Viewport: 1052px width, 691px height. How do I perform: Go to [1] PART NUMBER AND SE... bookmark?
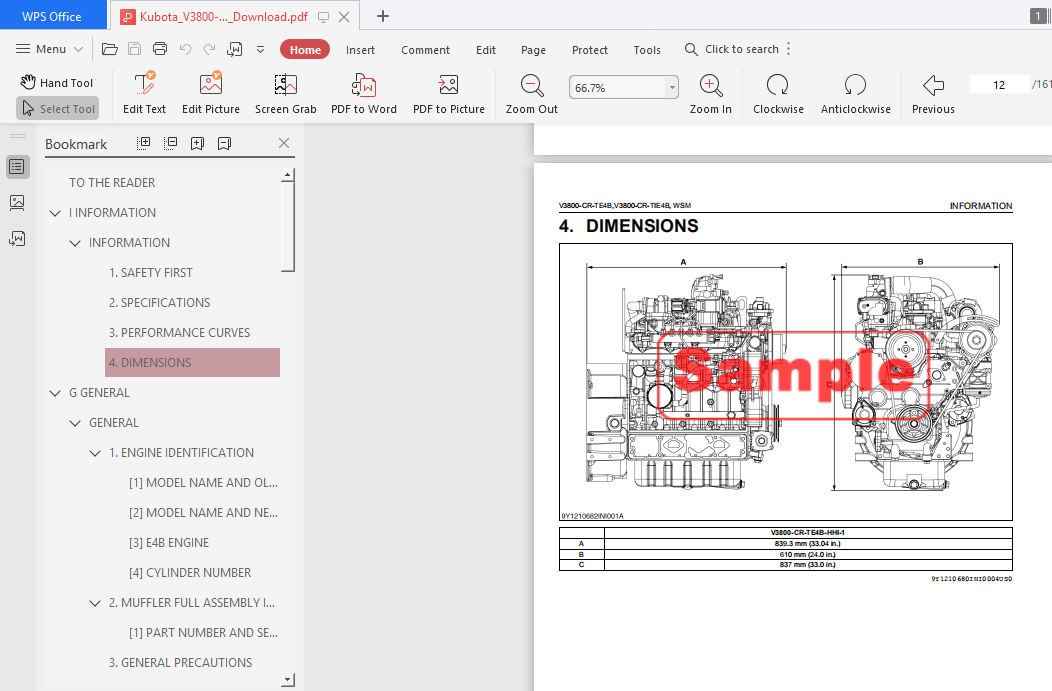[x=203, y=633]
